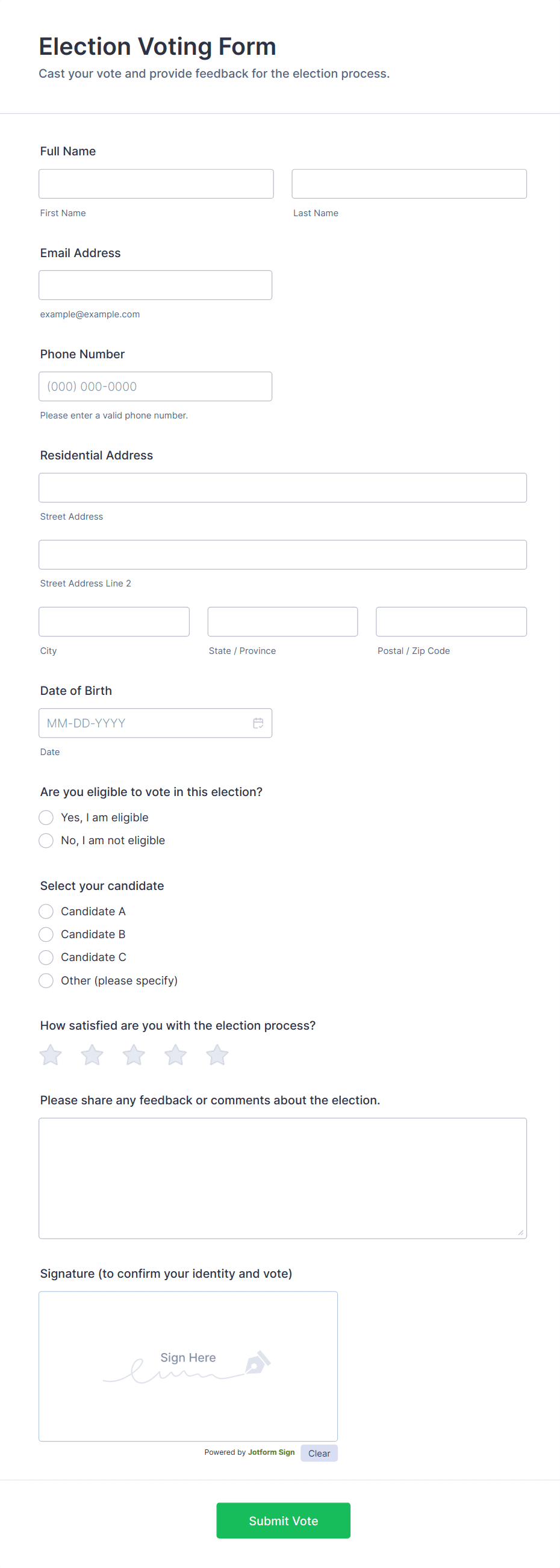This screenshot has width=560, height=1568.
Task: Open the Date of Birth calendar picker icon
Action: pyautogui.click(x=258, y=723)
